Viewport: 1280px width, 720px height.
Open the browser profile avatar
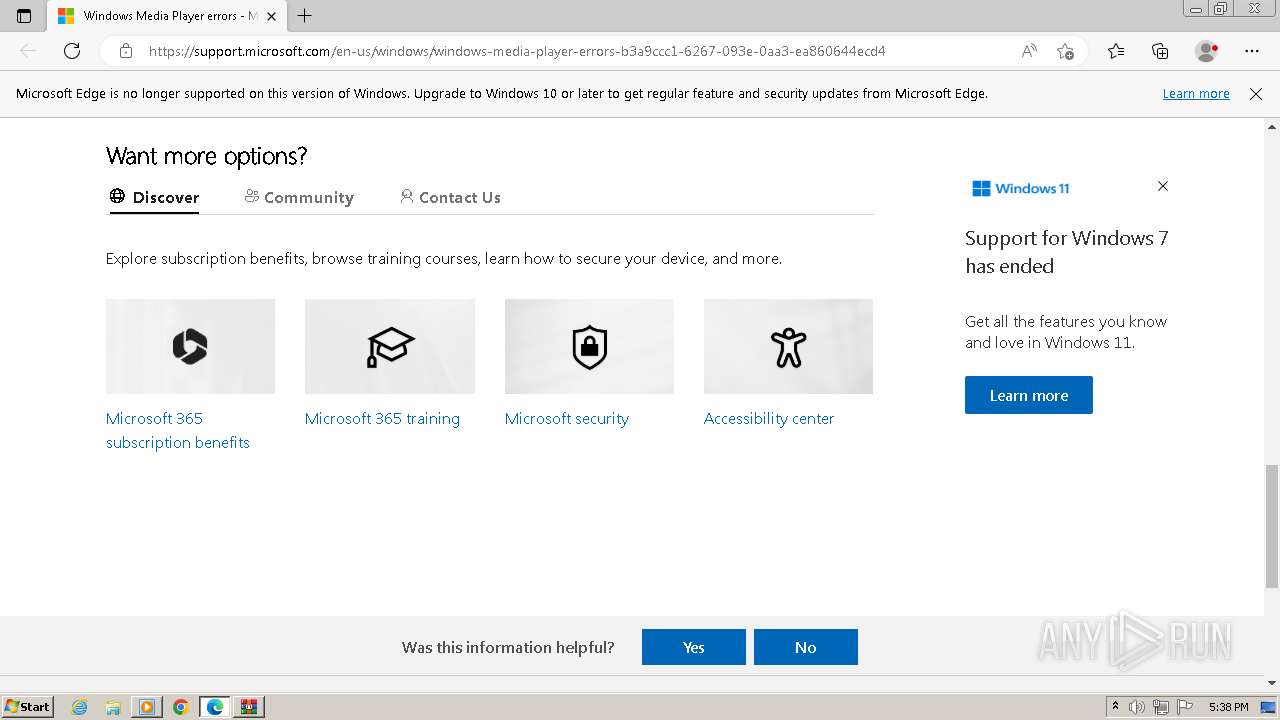click(x=1207, y=51)
